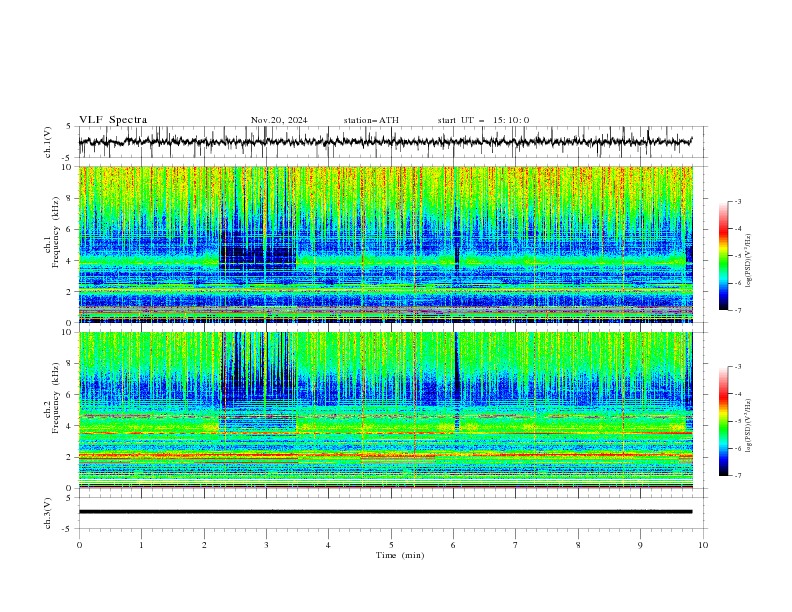Click the "-3" tick on ch.2 colorbar
The image size is (792, 612).
coord(738,367)
